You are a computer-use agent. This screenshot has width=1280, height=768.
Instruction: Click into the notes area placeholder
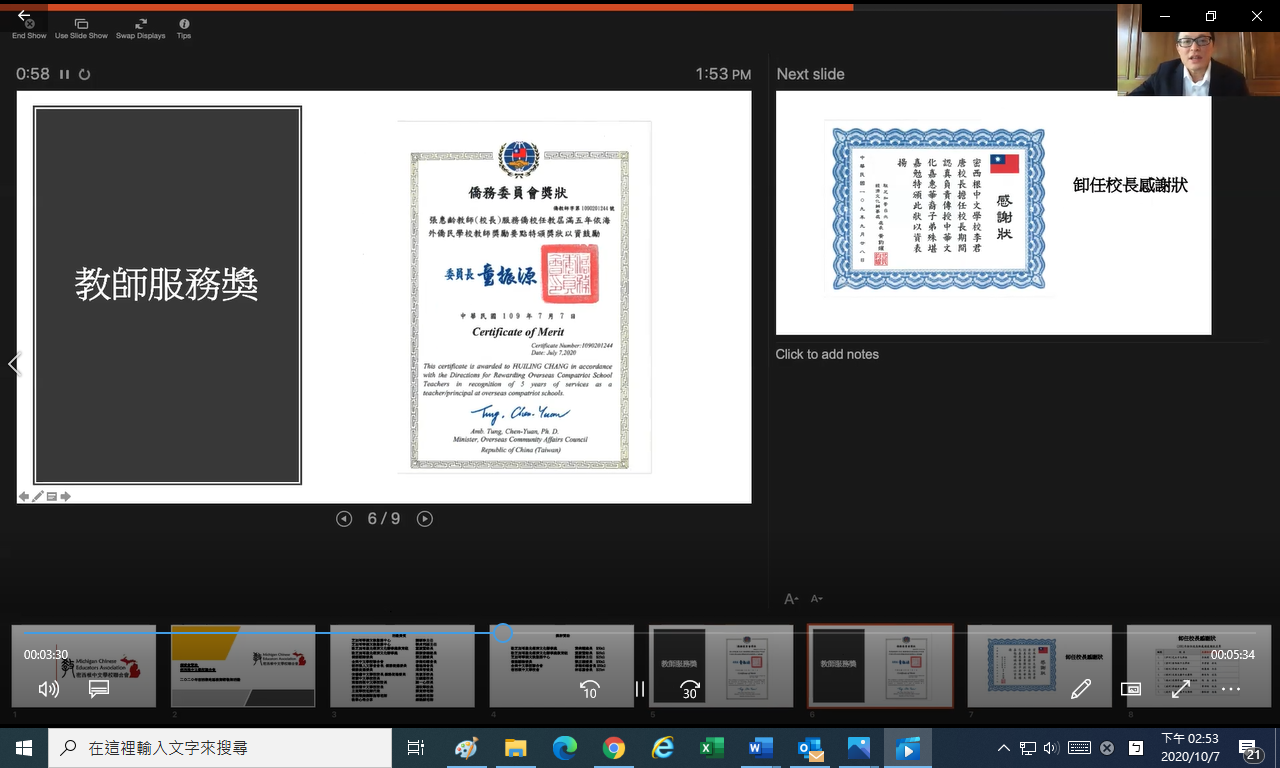tap(827, 354)
